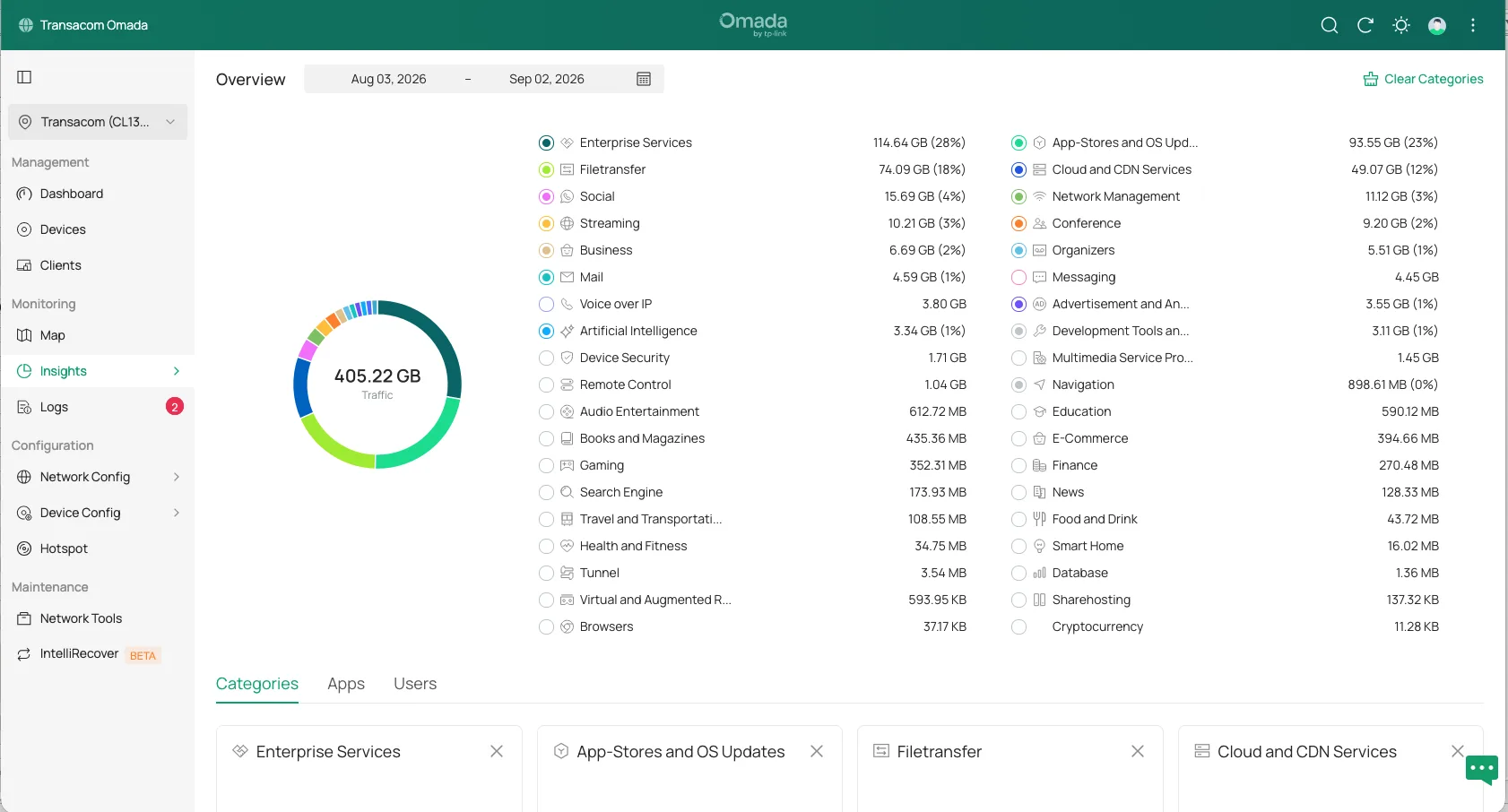This screenshot has width=1508, height=812.
Task: Click the Streaming category globe icon
Action: 567,223
